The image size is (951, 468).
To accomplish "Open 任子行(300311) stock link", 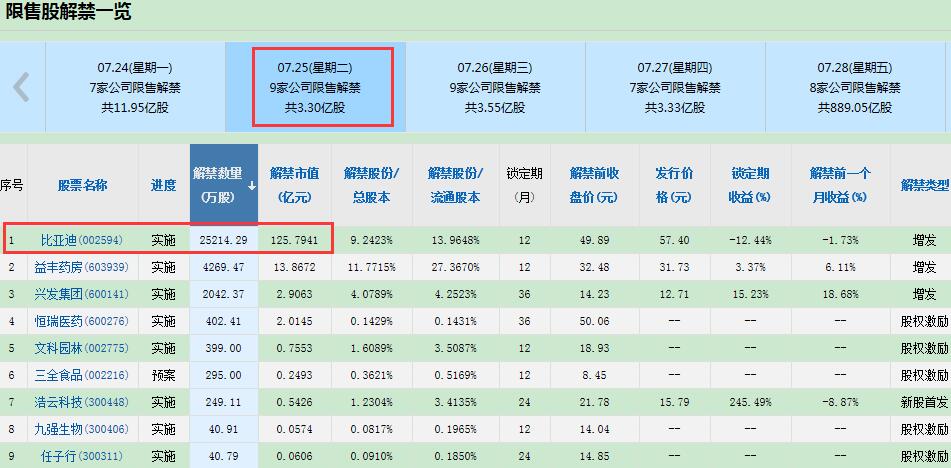I will point(81,456).
